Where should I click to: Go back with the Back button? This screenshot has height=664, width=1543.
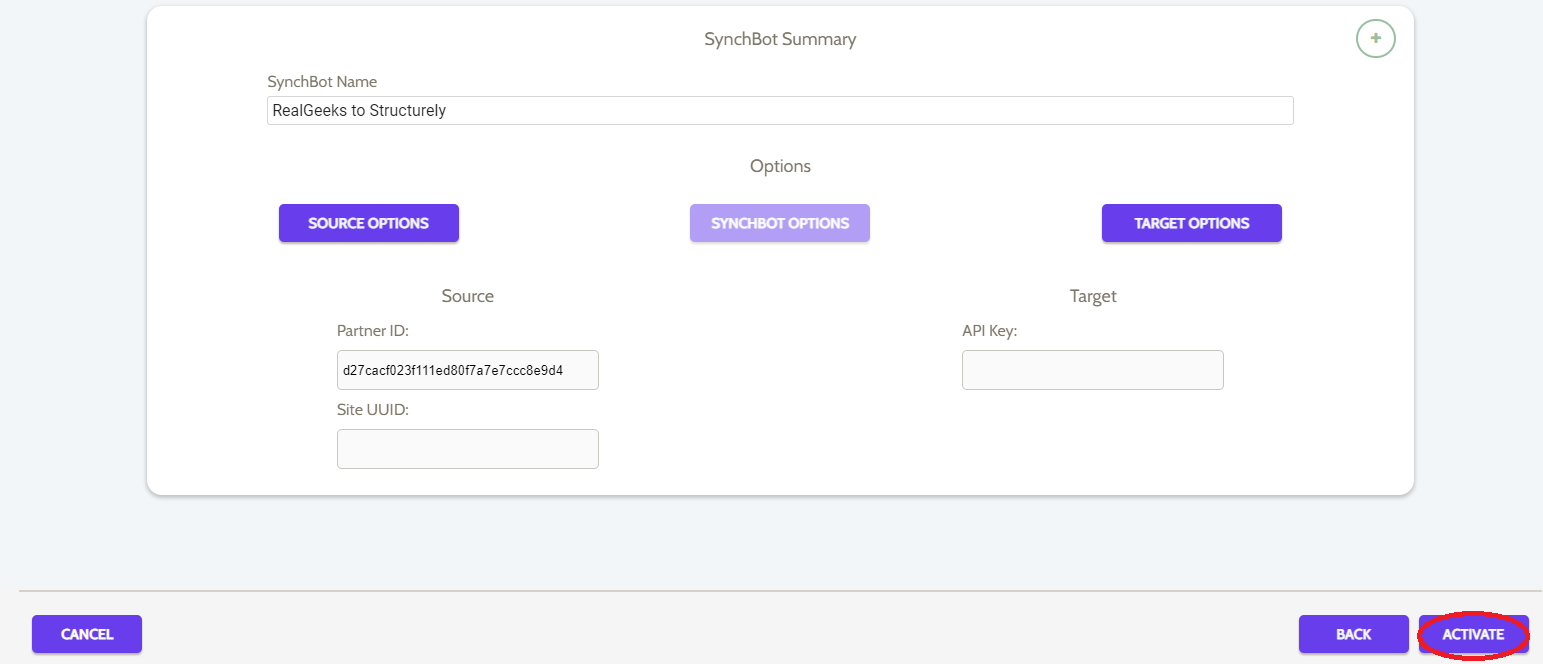(1354, 634)
